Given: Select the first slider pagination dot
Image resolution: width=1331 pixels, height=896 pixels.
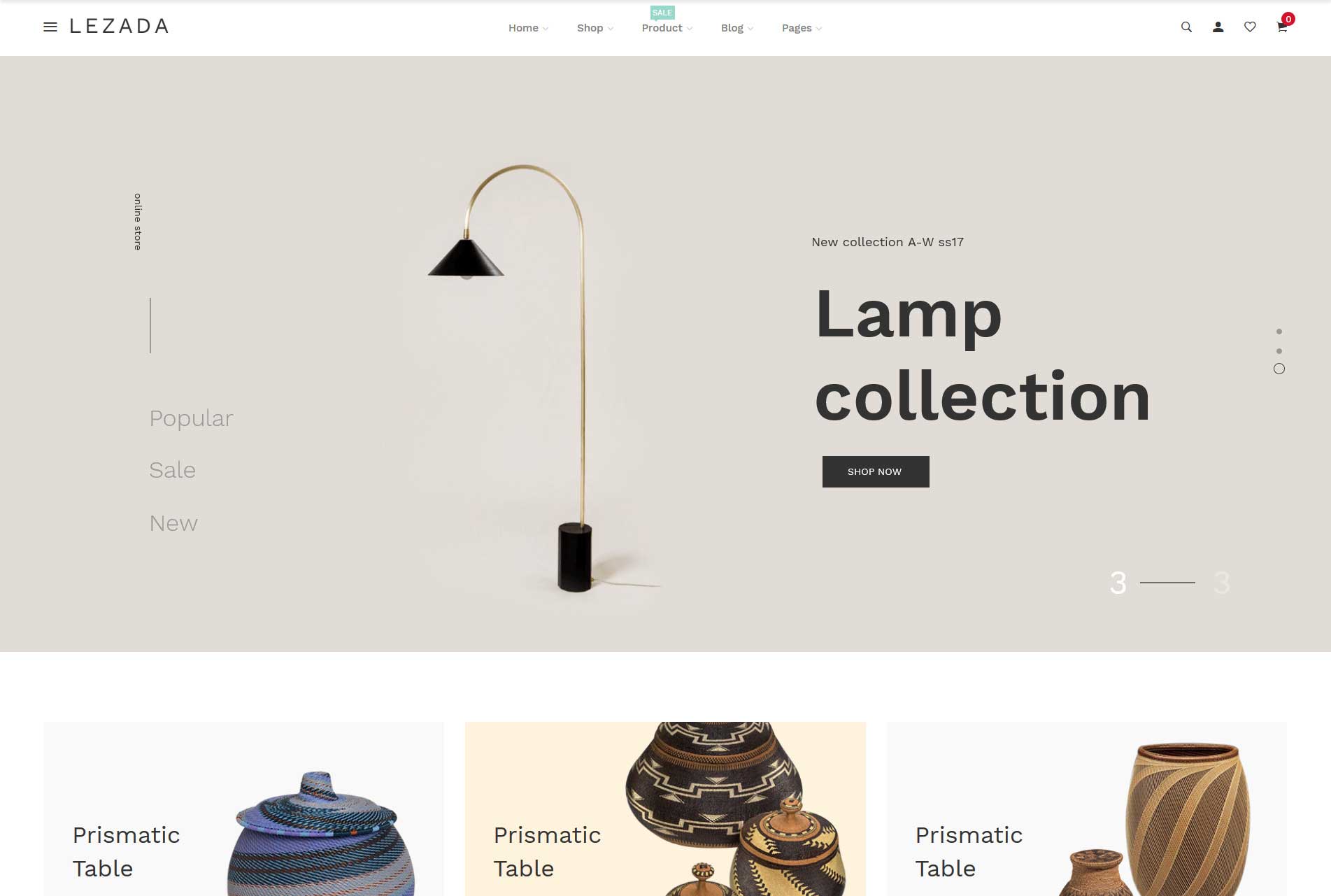Looking at the screenshot, I should point(1279,332).
